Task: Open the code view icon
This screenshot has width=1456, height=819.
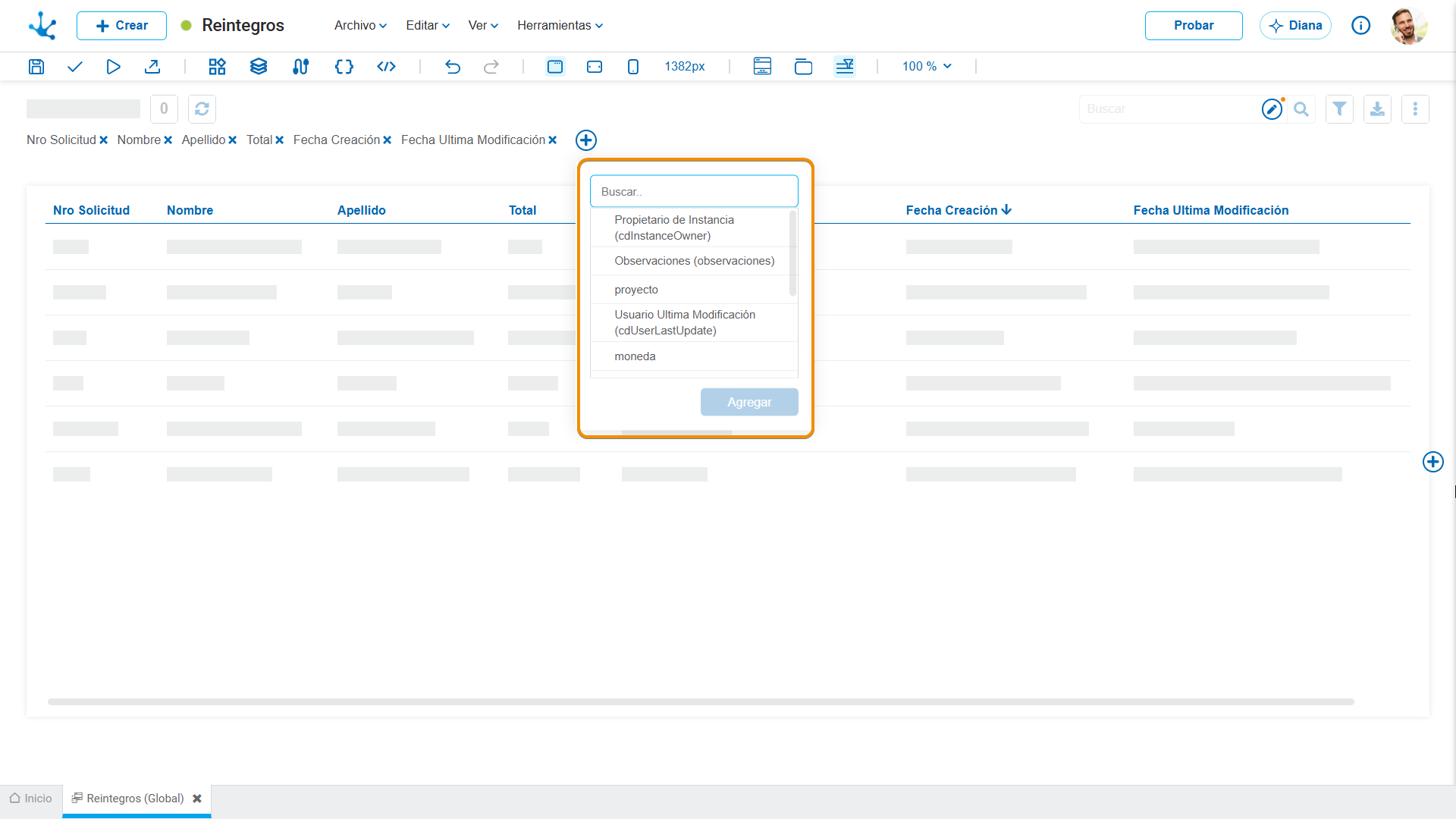Action: [386, 67]
